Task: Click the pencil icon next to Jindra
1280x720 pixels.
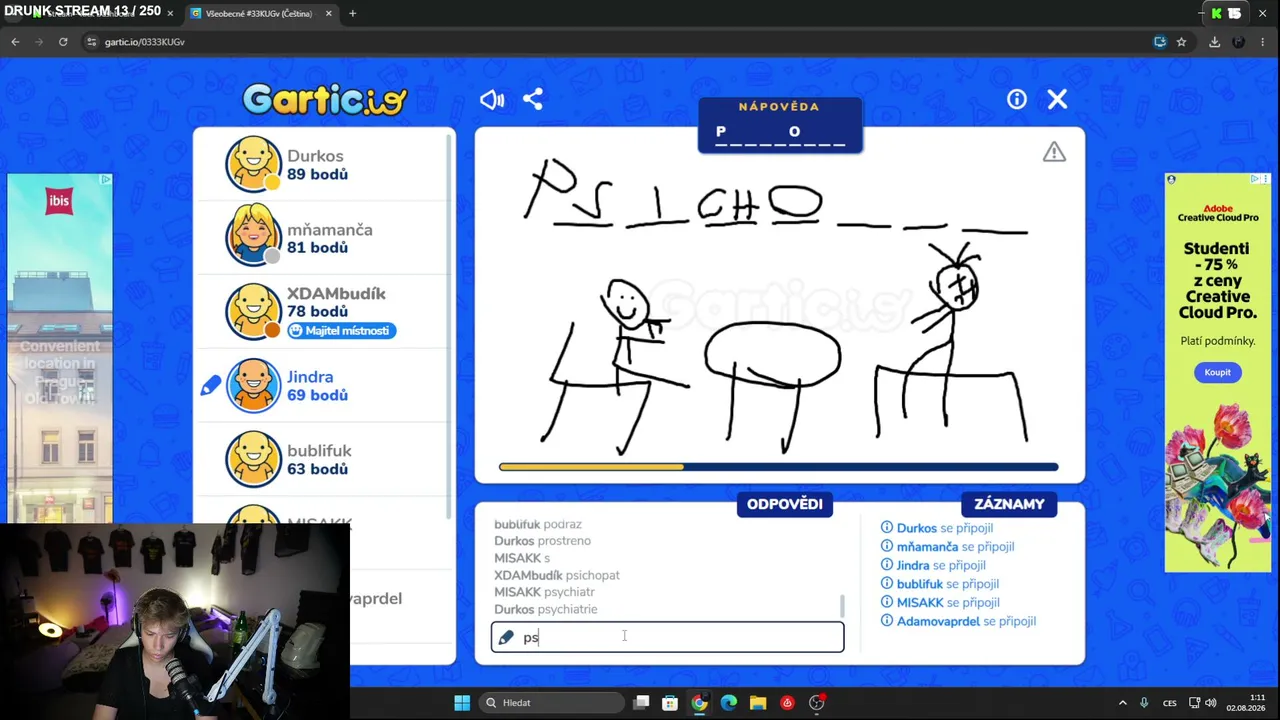Action: pyautogui.click(x=210, y=385)
